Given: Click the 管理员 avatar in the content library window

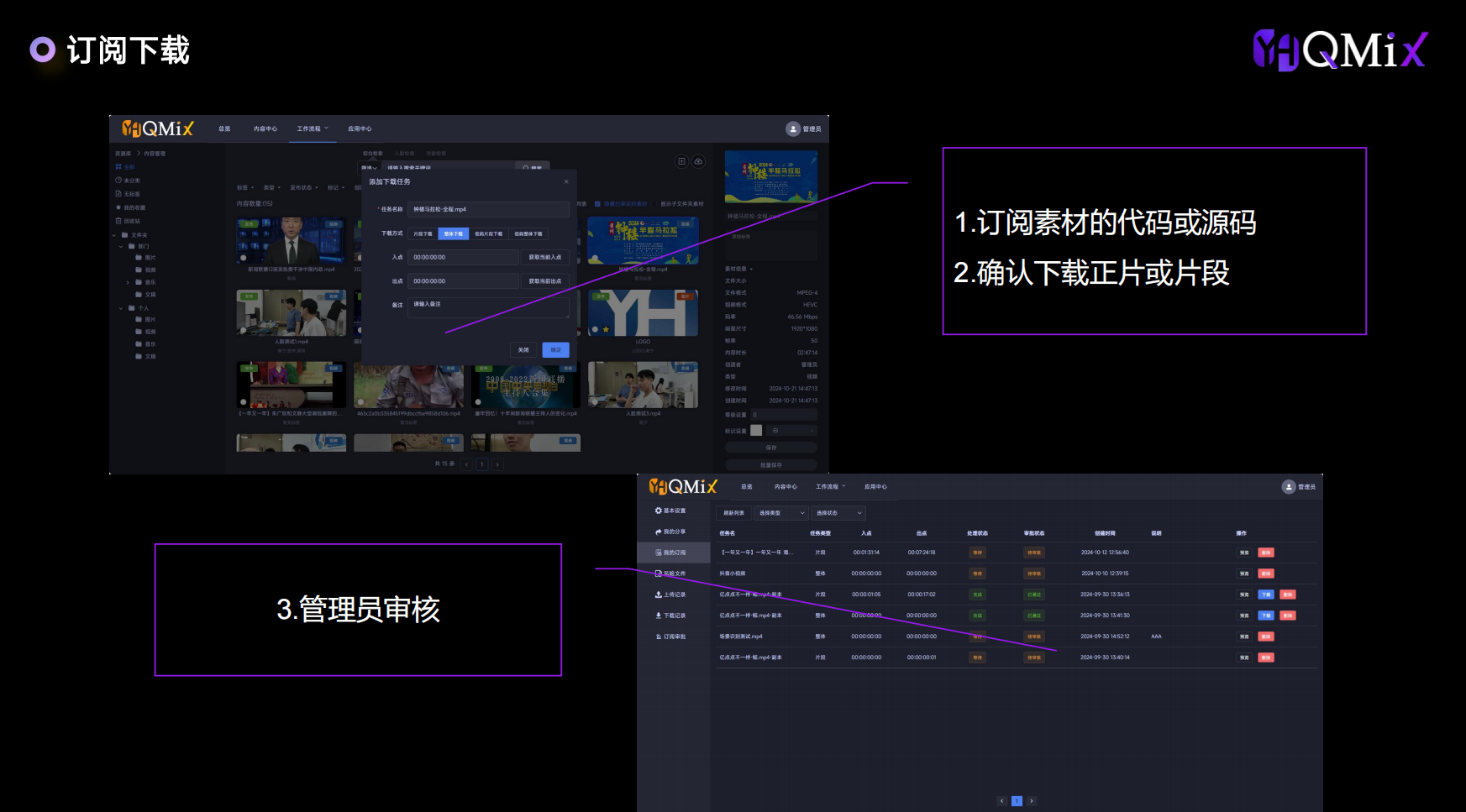Looking at the screenshot, I should click(793, 128).
